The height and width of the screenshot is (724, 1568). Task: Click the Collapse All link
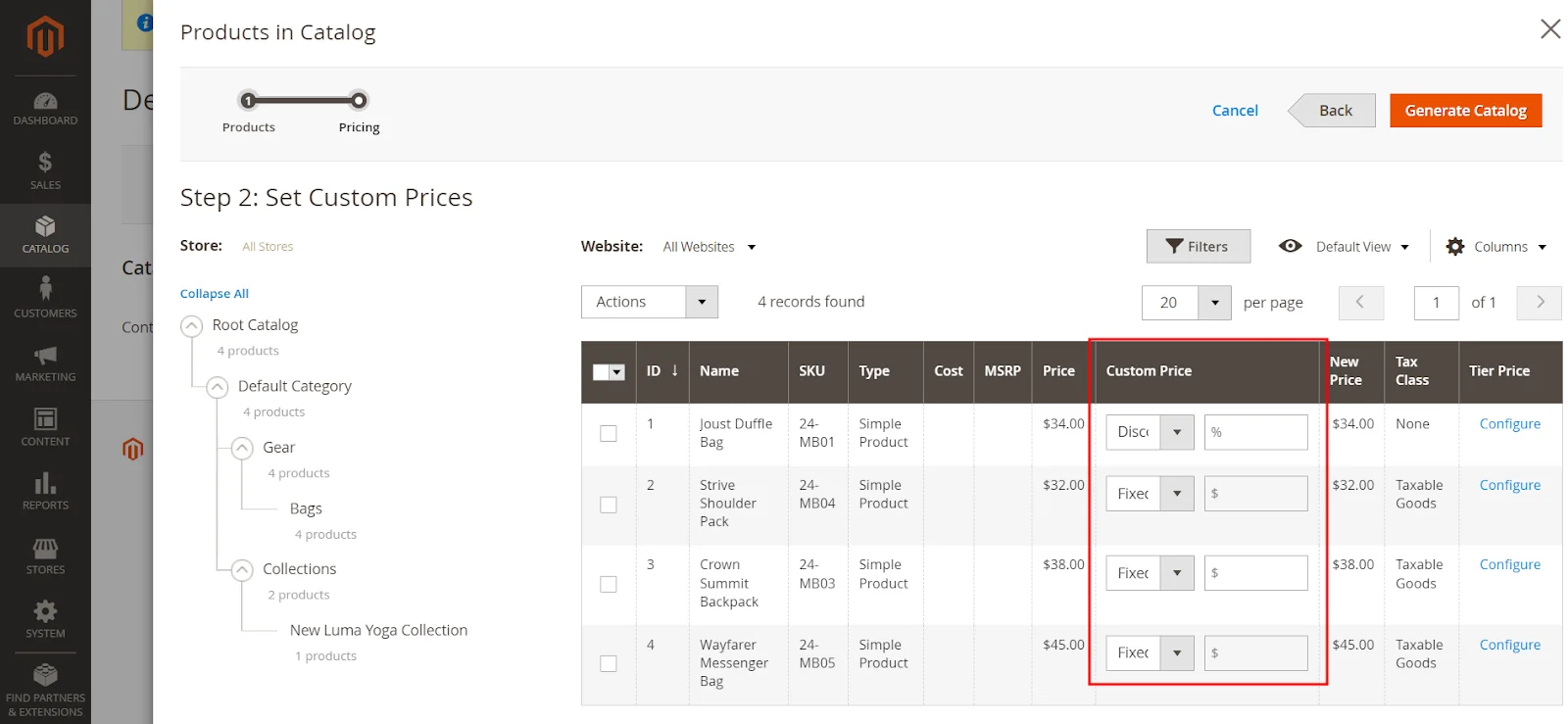215,294
